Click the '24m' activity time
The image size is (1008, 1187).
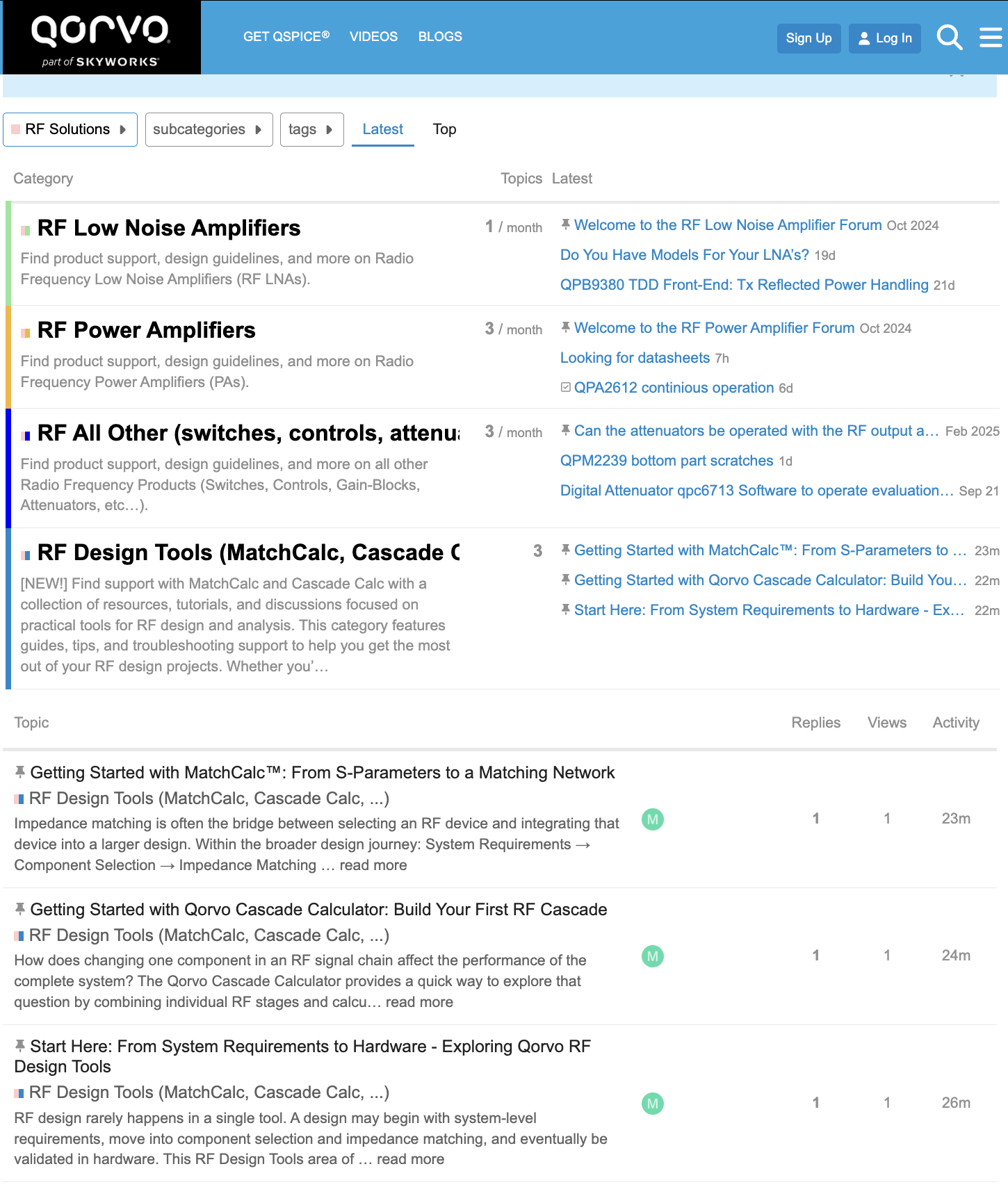pos(956,956)
